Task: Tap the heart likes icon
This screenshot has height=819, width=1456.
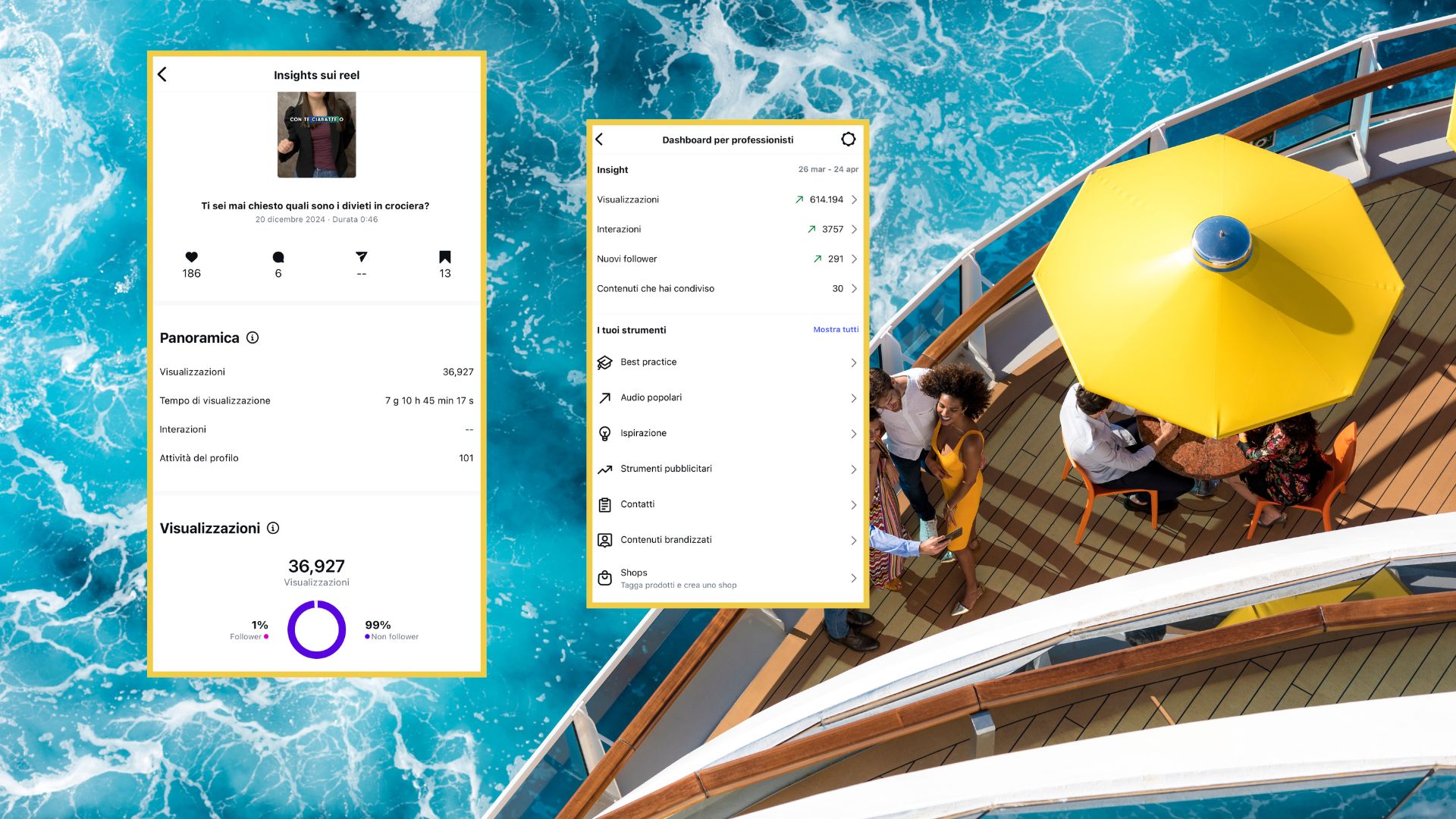Action: [191, 257]
